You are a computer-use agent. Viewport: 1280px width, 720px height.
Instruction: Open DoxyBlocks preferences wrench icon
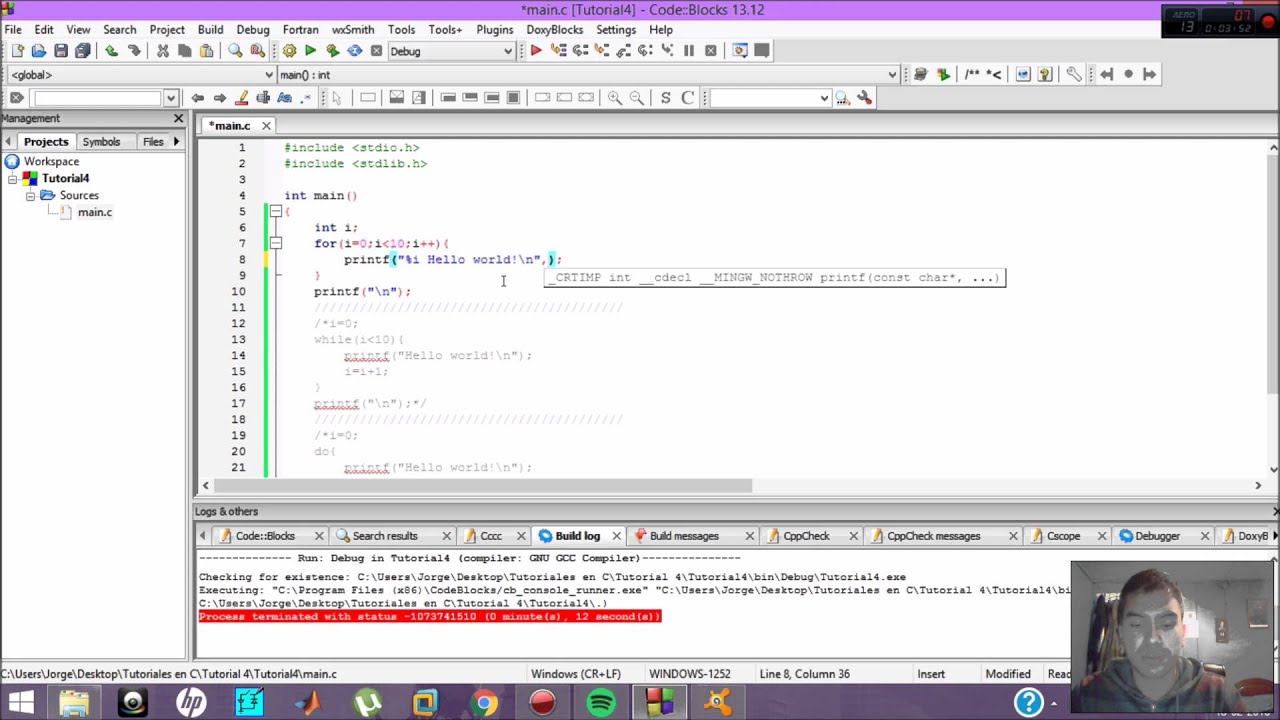click(x=1074, y=74)
